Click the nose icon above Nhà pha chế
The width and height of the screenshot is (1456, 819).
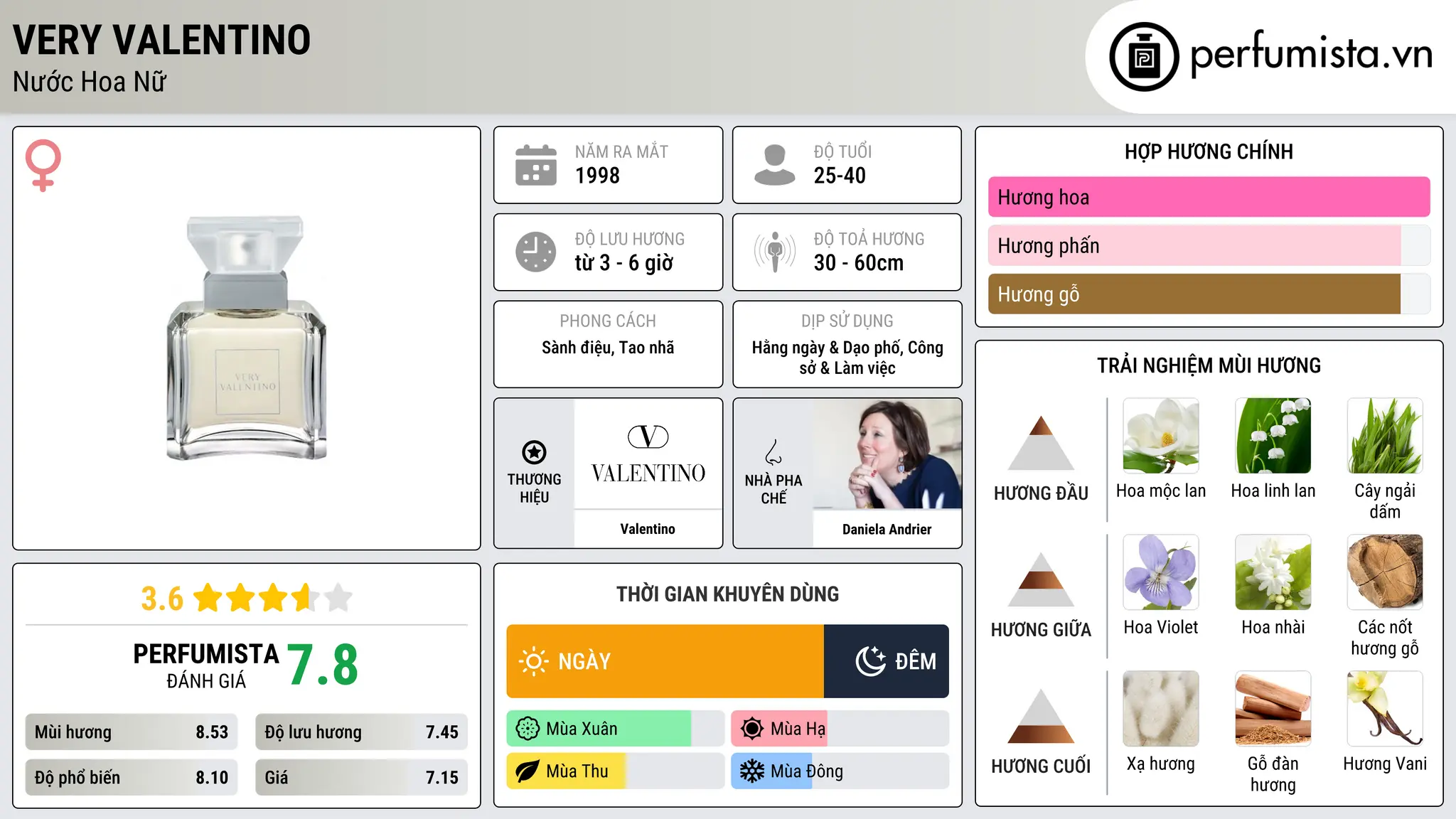(x=773, y=452)
